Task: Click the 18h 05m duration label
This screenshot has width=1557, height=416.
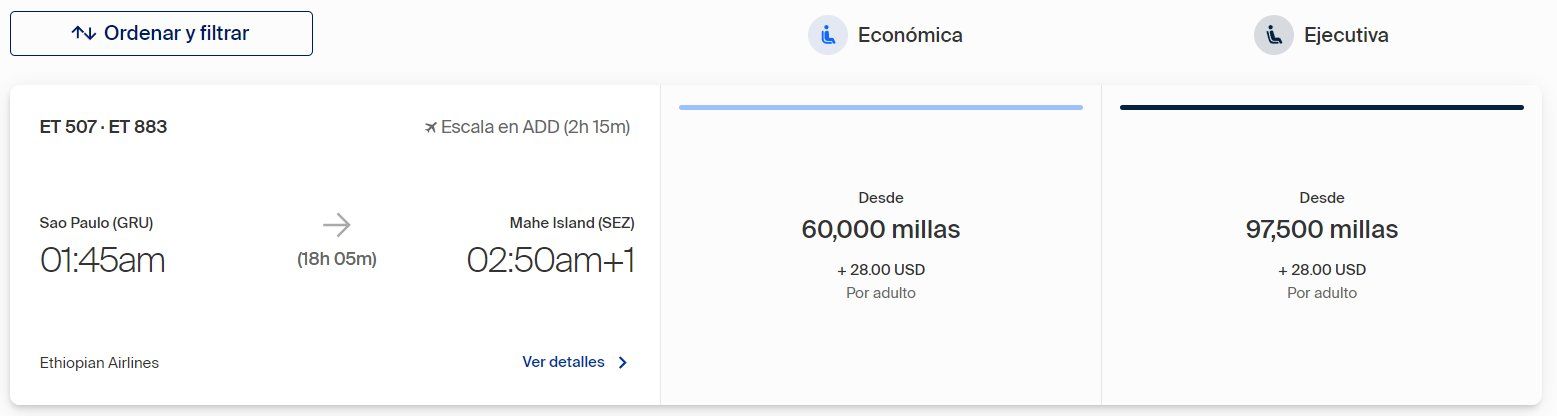Action: point(337,259)
